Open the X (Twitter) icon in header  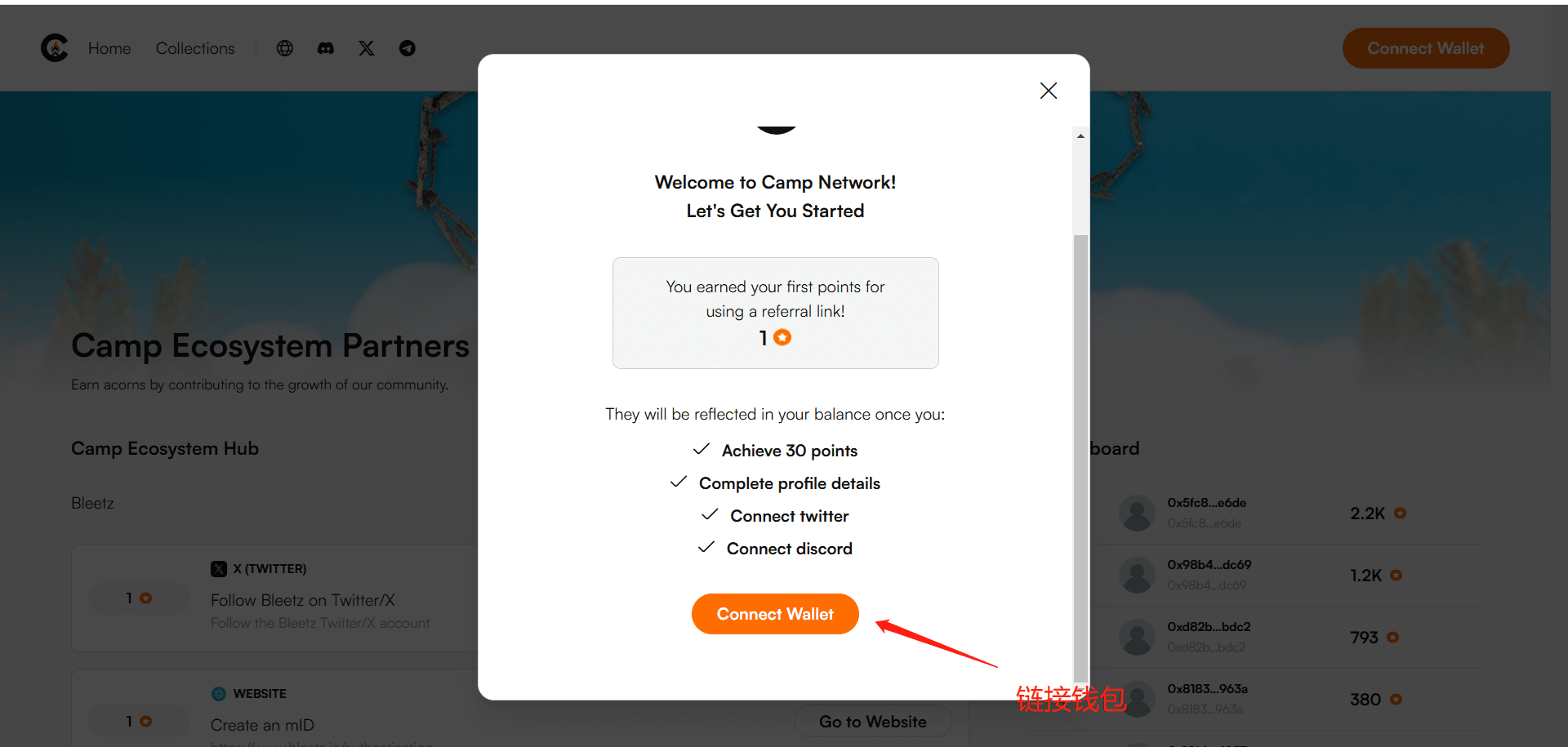(x=367, y=48)
